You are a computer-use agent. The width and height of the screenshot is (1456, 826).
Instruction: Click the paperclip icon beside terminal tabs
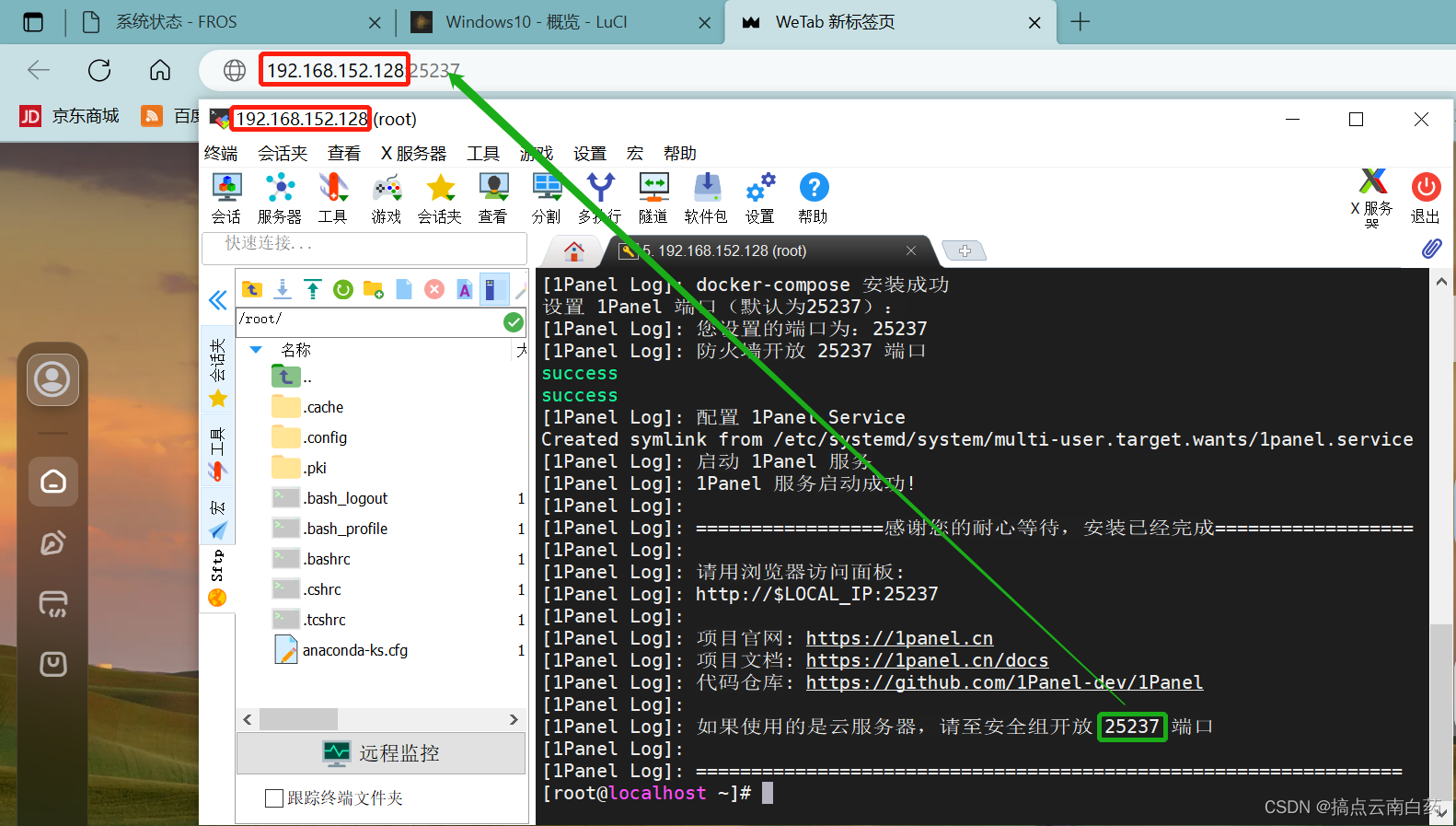[x=1432, y=248]
